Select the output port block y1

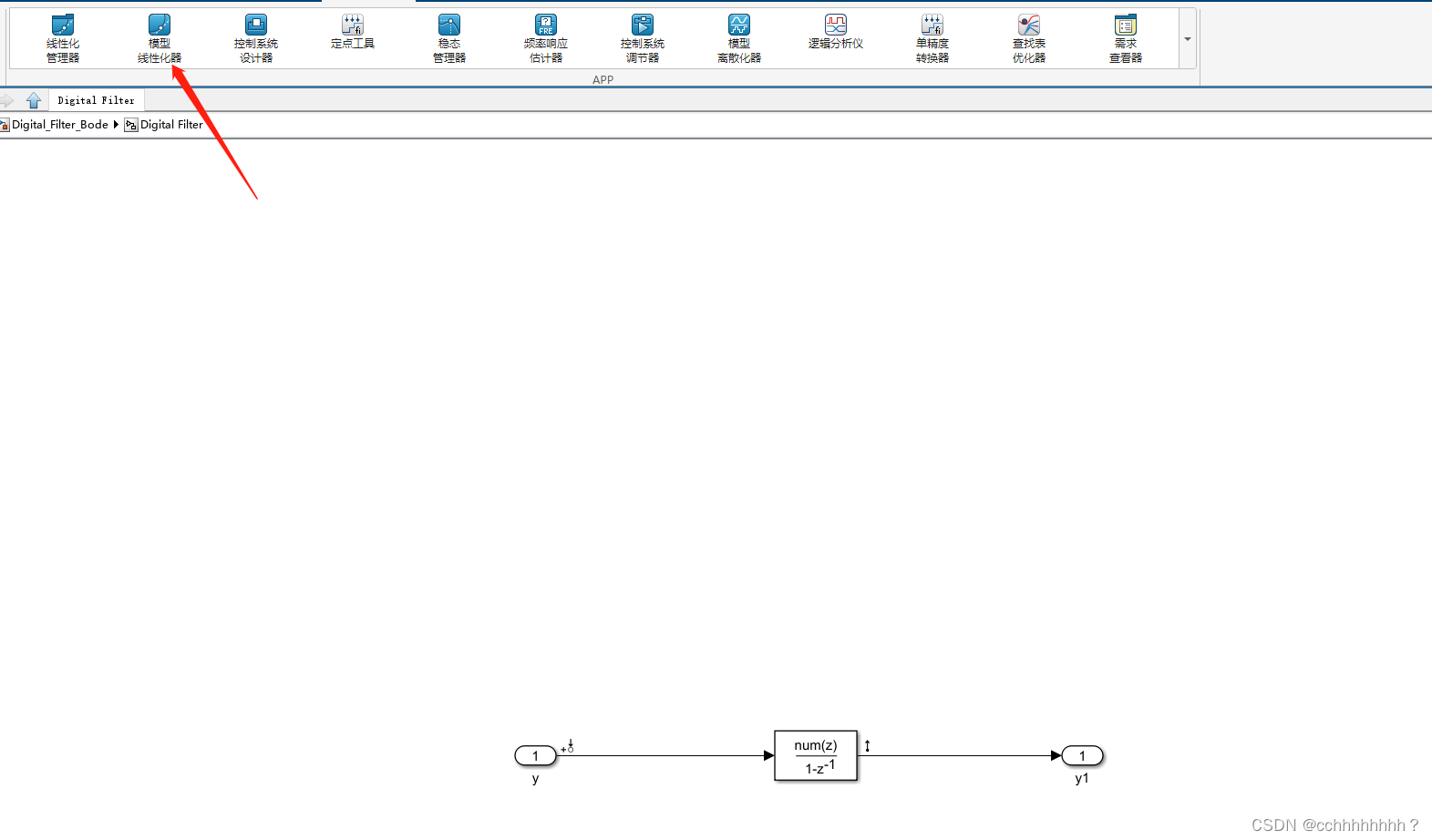pos(1083,755)
